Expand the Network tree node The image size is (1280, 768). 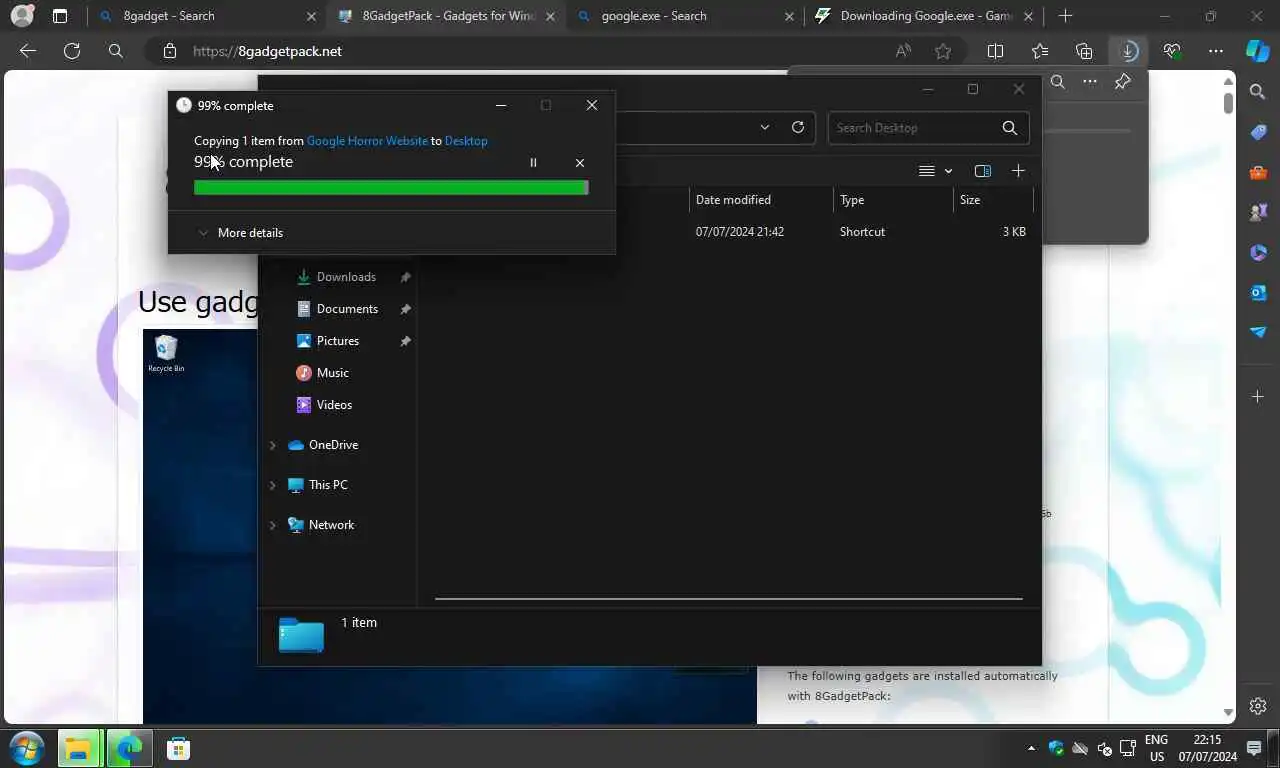272,525
